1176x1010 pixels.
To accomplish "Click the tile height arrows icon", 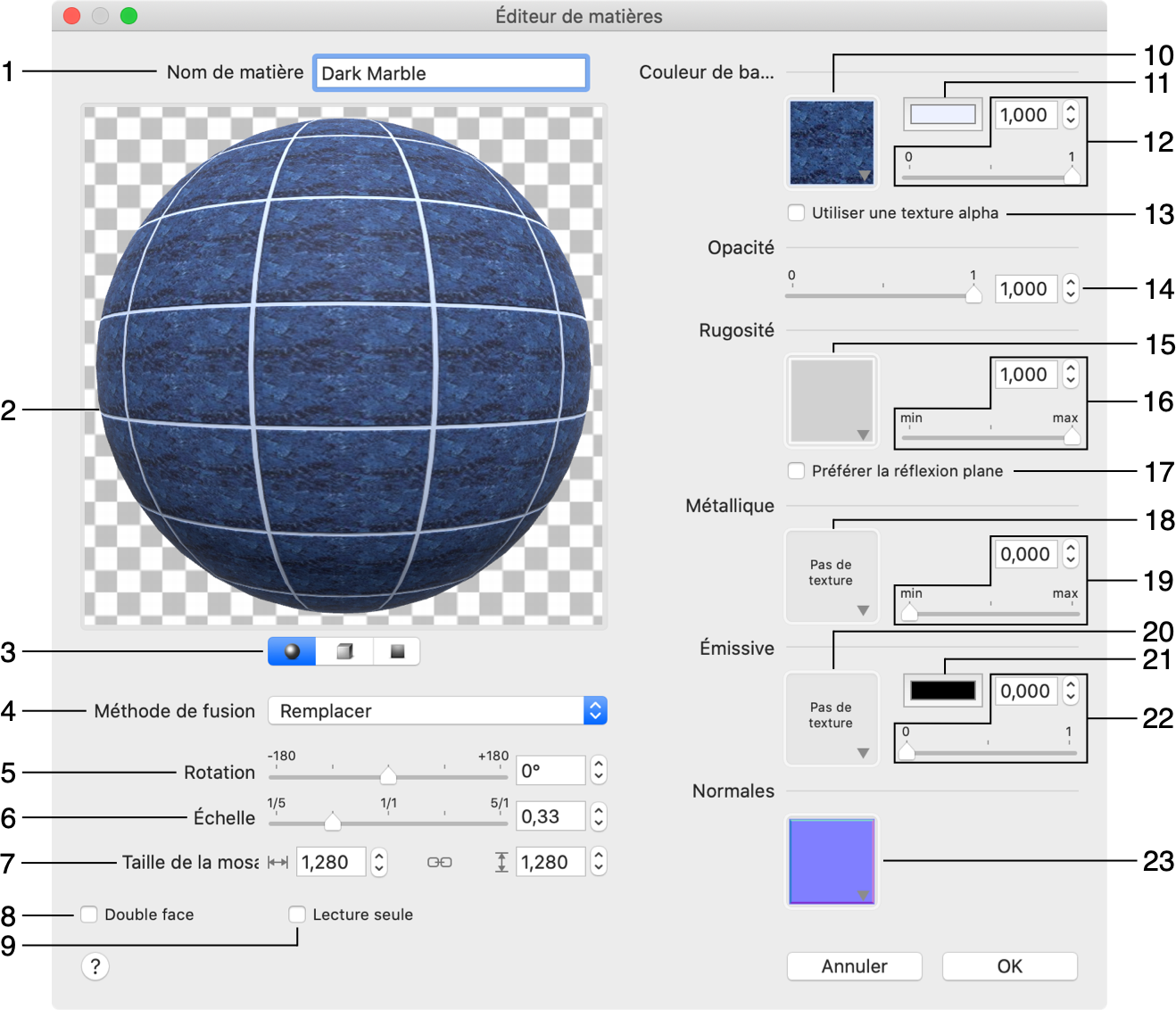I will (501, 862).
